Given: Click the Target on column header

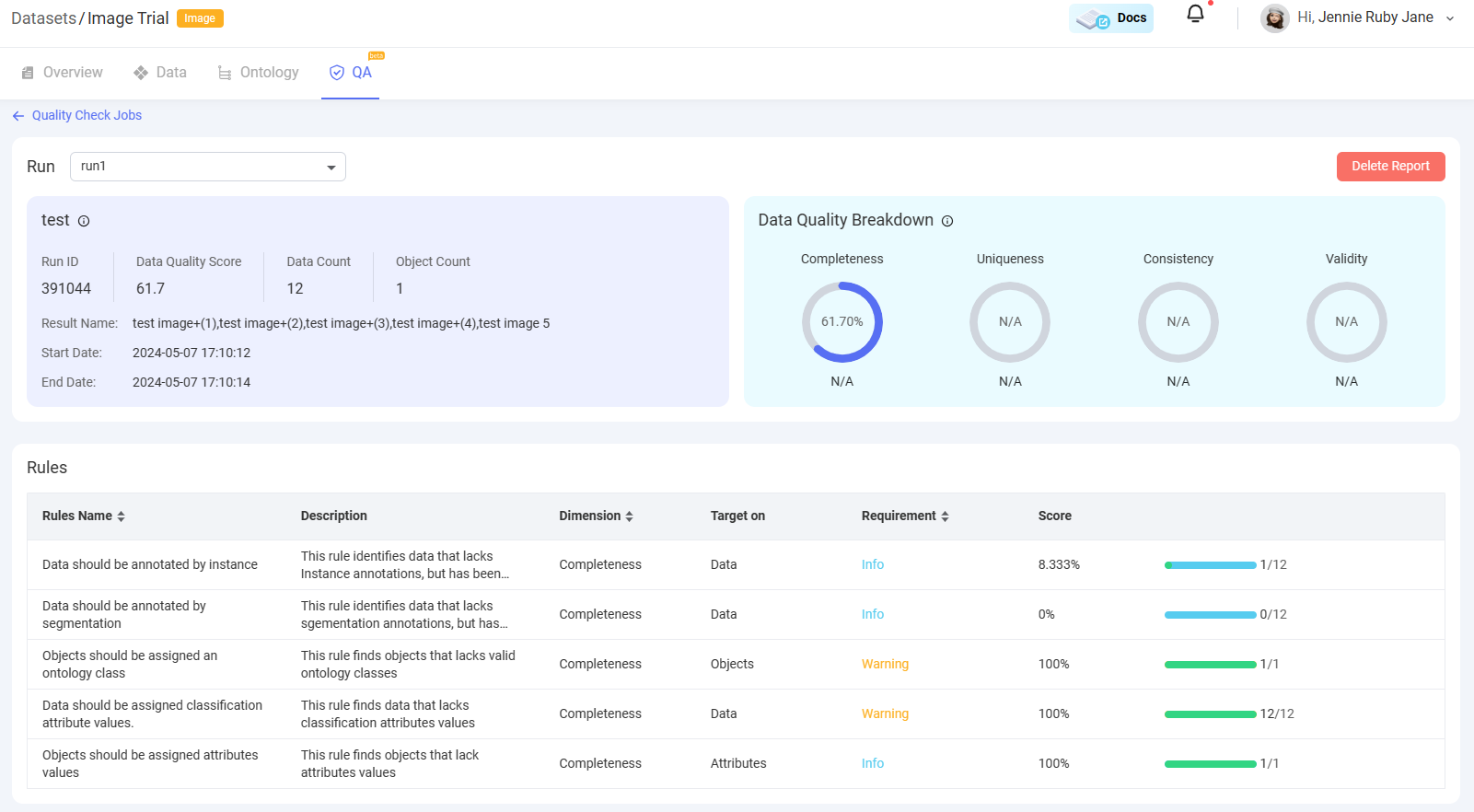Looking at the screenshot, I should pyautogui.click(x=737, y=516).
